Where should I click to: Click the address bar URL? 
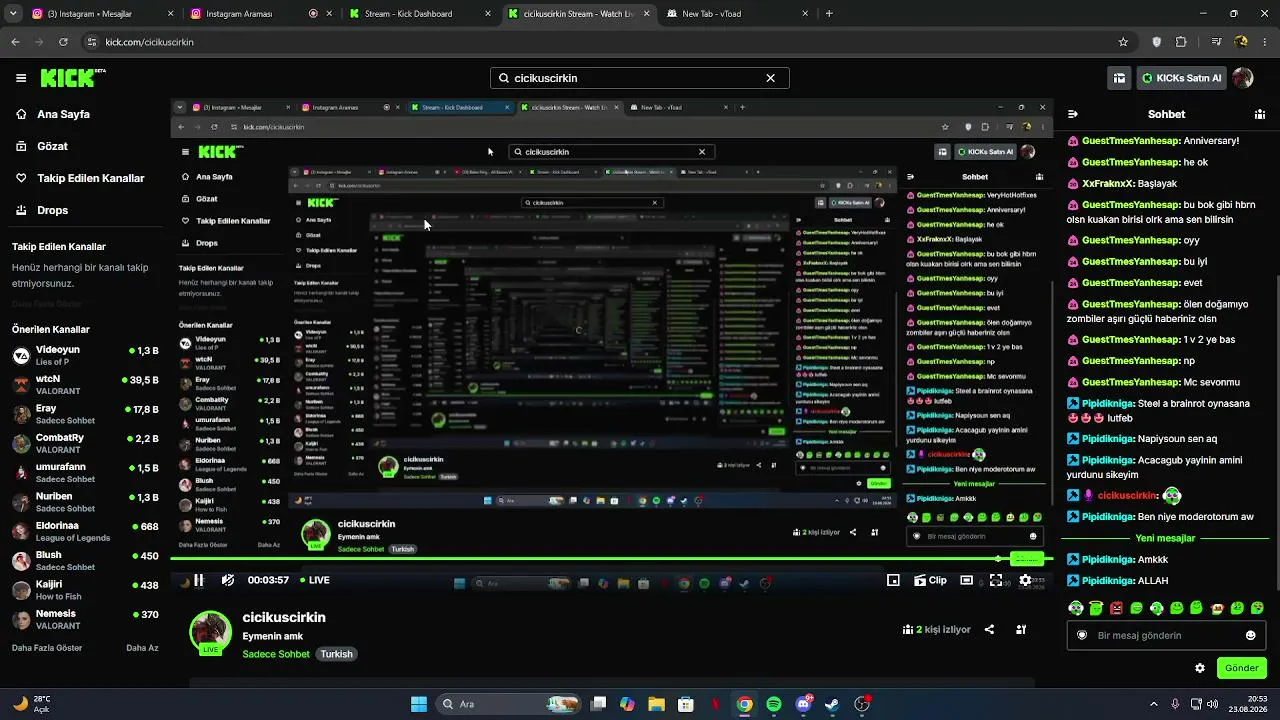point(150,42)
